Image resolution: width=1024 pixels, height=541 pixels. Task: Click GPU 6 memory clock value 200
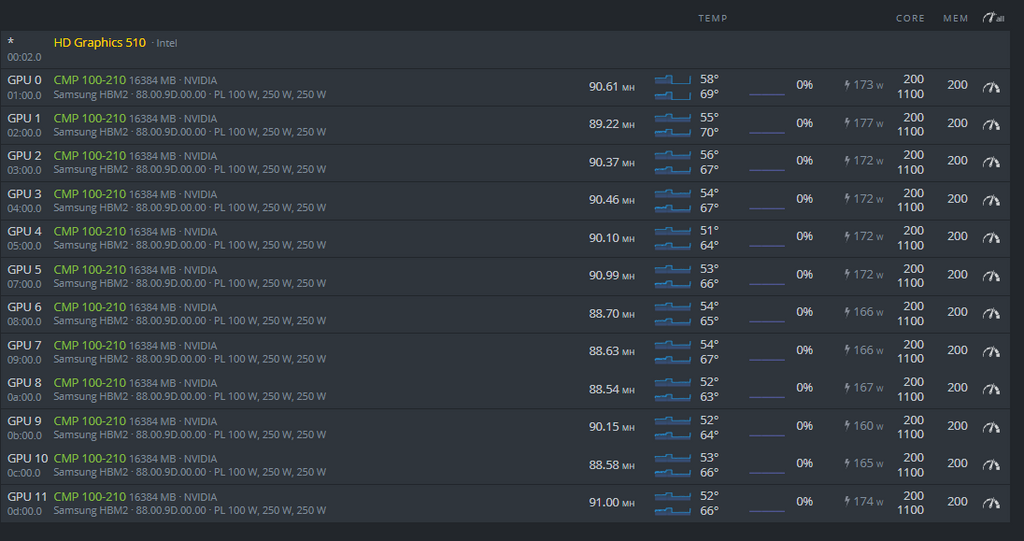coord(957,312)
